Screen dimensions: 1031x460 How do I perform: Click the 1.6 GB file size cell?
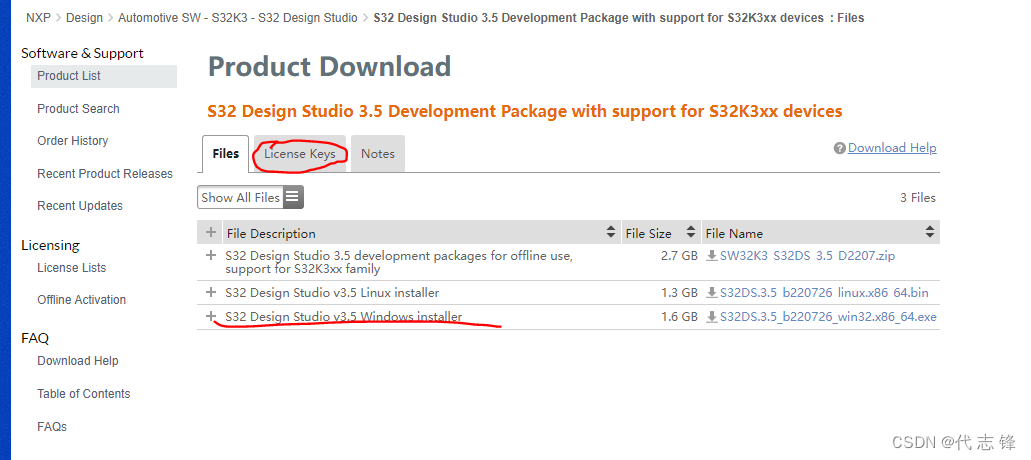679,317
